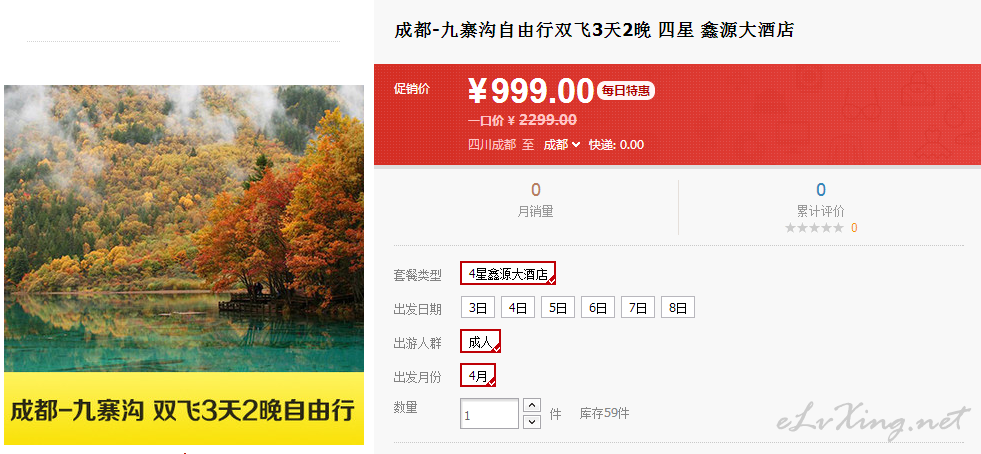Viewport: 981px width, 454px height.
Task: Choose departure date 7日
Action: point(638,308)
